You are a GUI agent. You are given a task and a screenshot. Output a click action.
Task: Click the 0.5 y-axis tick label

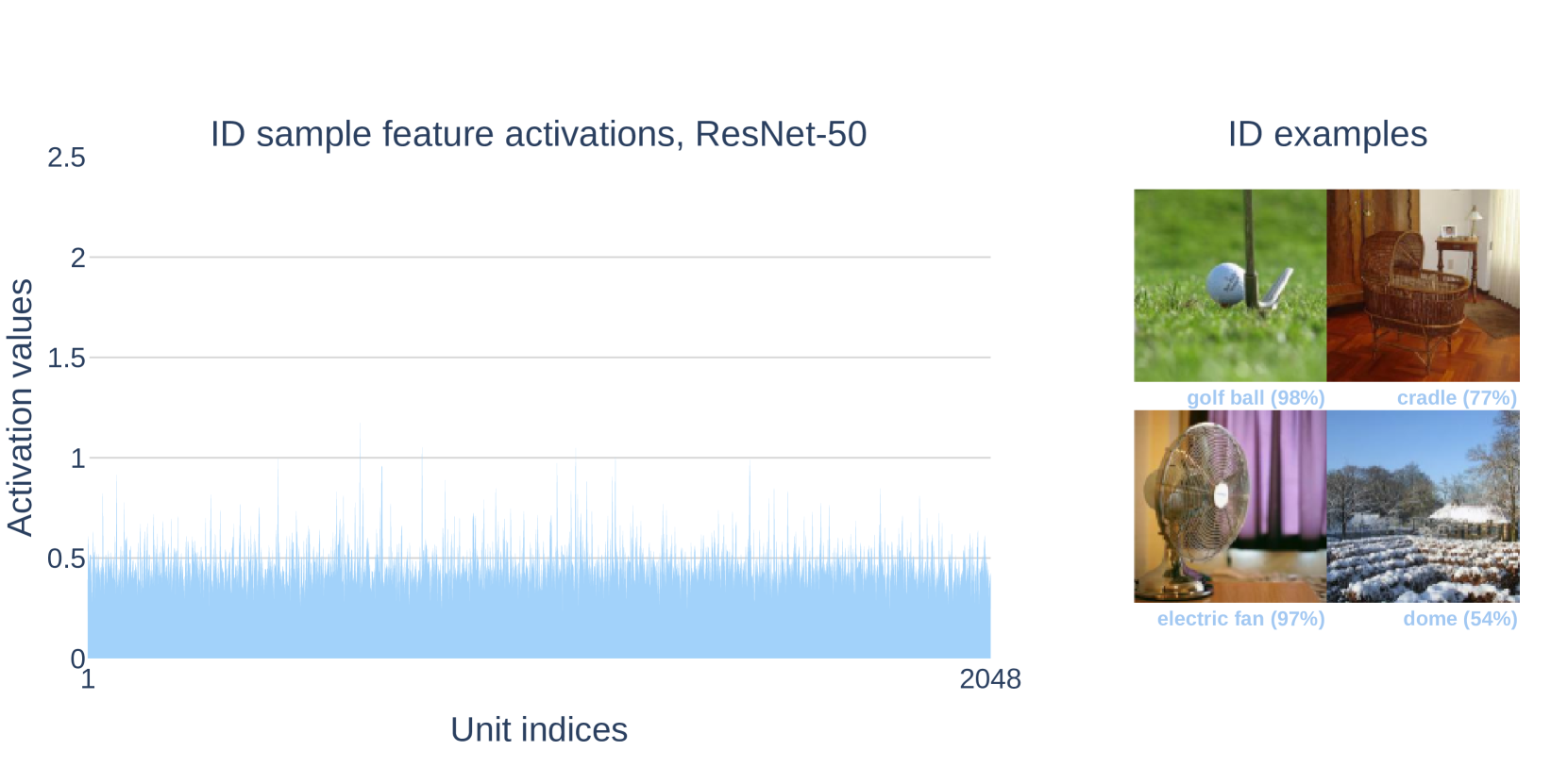pyautogui.click(x=66, y=559)
